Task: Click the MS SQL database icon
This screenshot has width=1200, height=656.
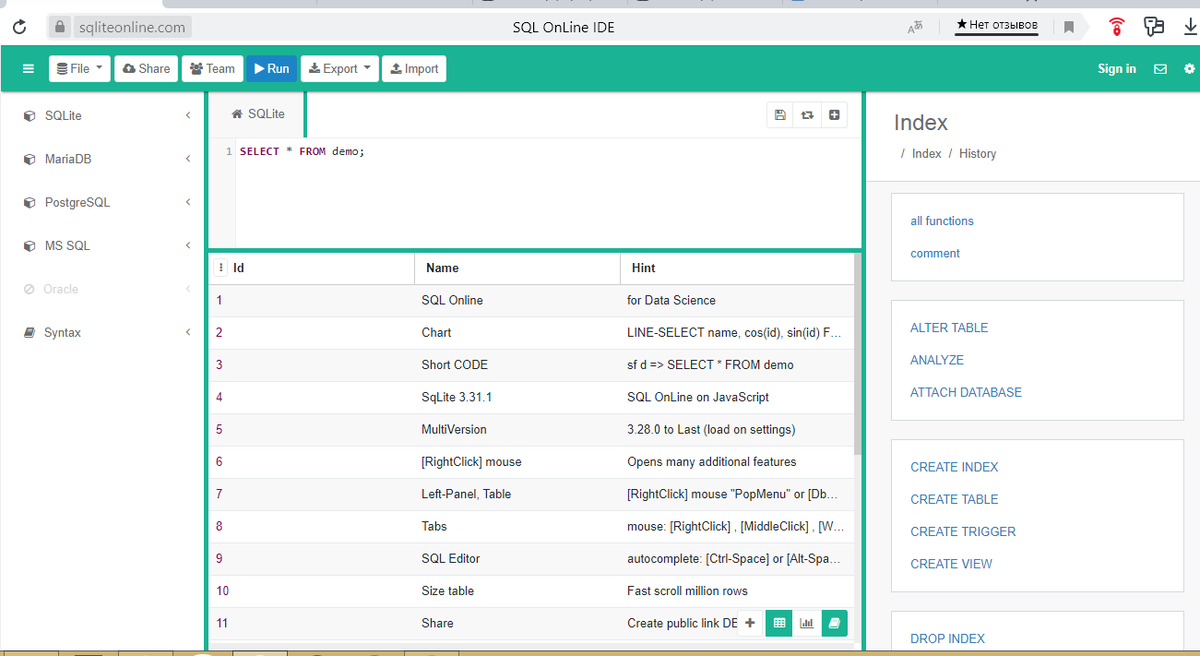Action: point(28,245)
